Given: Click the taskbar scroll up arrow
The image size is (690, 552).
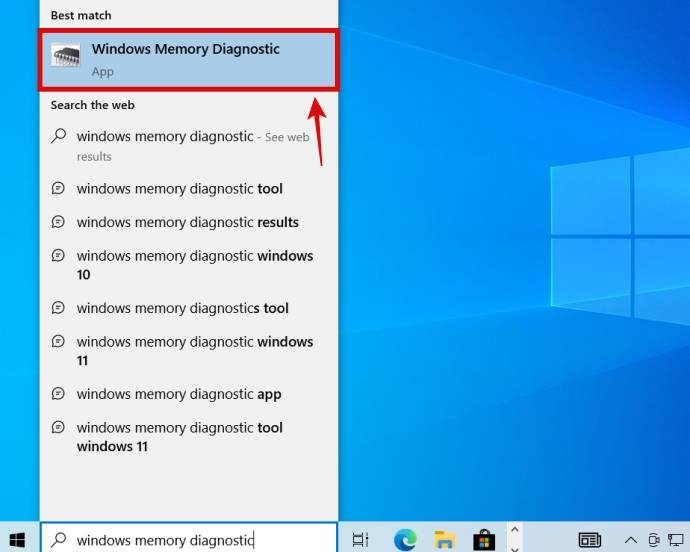Looking at the screenshot, I should coord(515,530).
